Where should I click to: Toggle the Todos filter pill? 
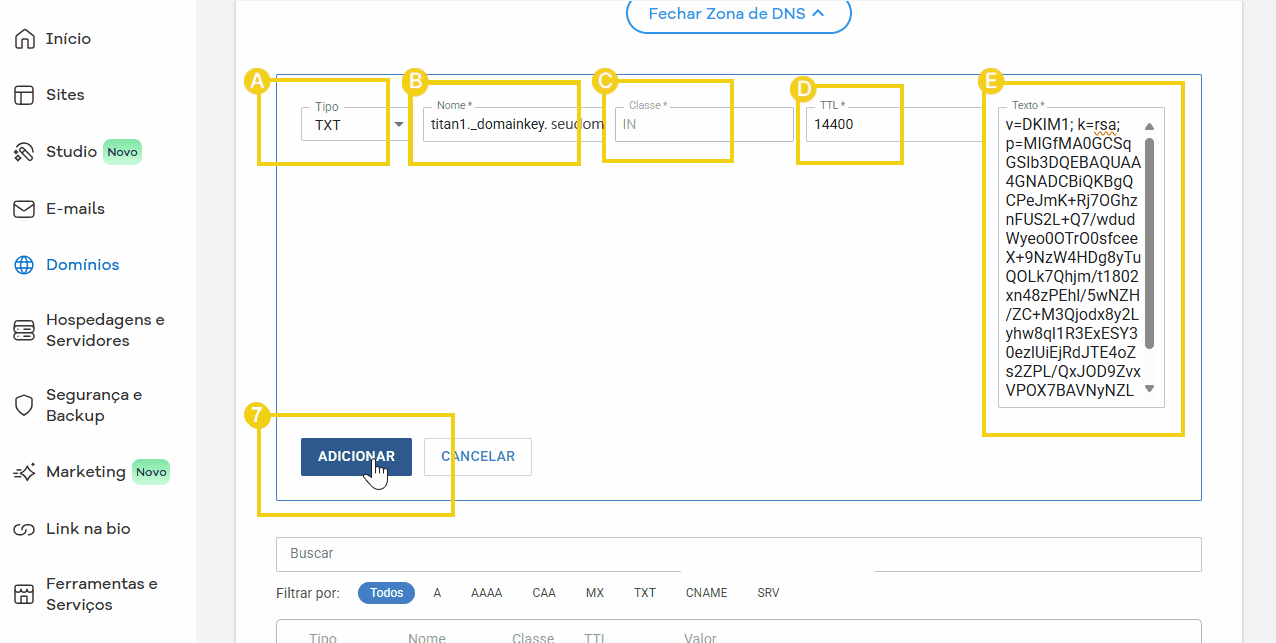(386, 592)
